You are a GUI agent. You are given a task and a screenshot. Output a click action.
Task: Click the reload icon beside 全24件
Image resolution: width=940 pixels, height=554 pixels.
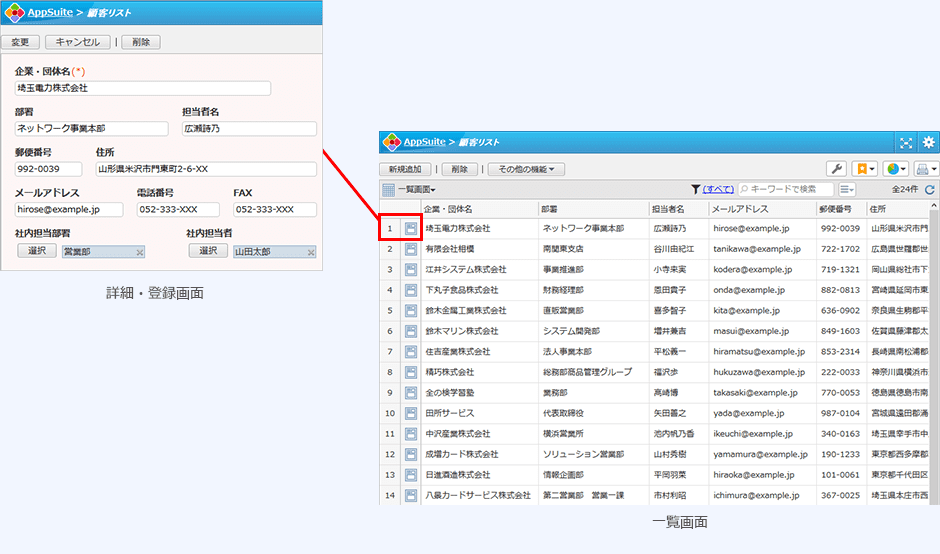click(x=930, y=189)
